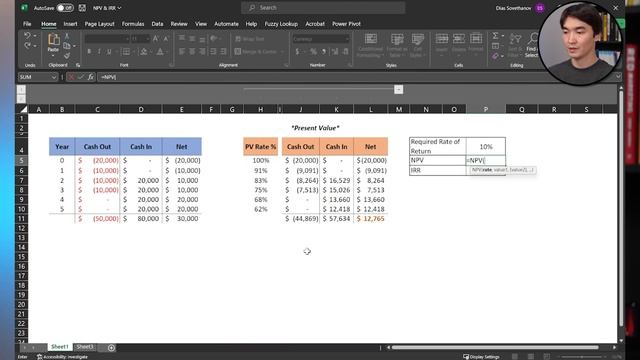Open Insert Function fx dialog
This screenshot has width=640, height=360.
(91, 77)
